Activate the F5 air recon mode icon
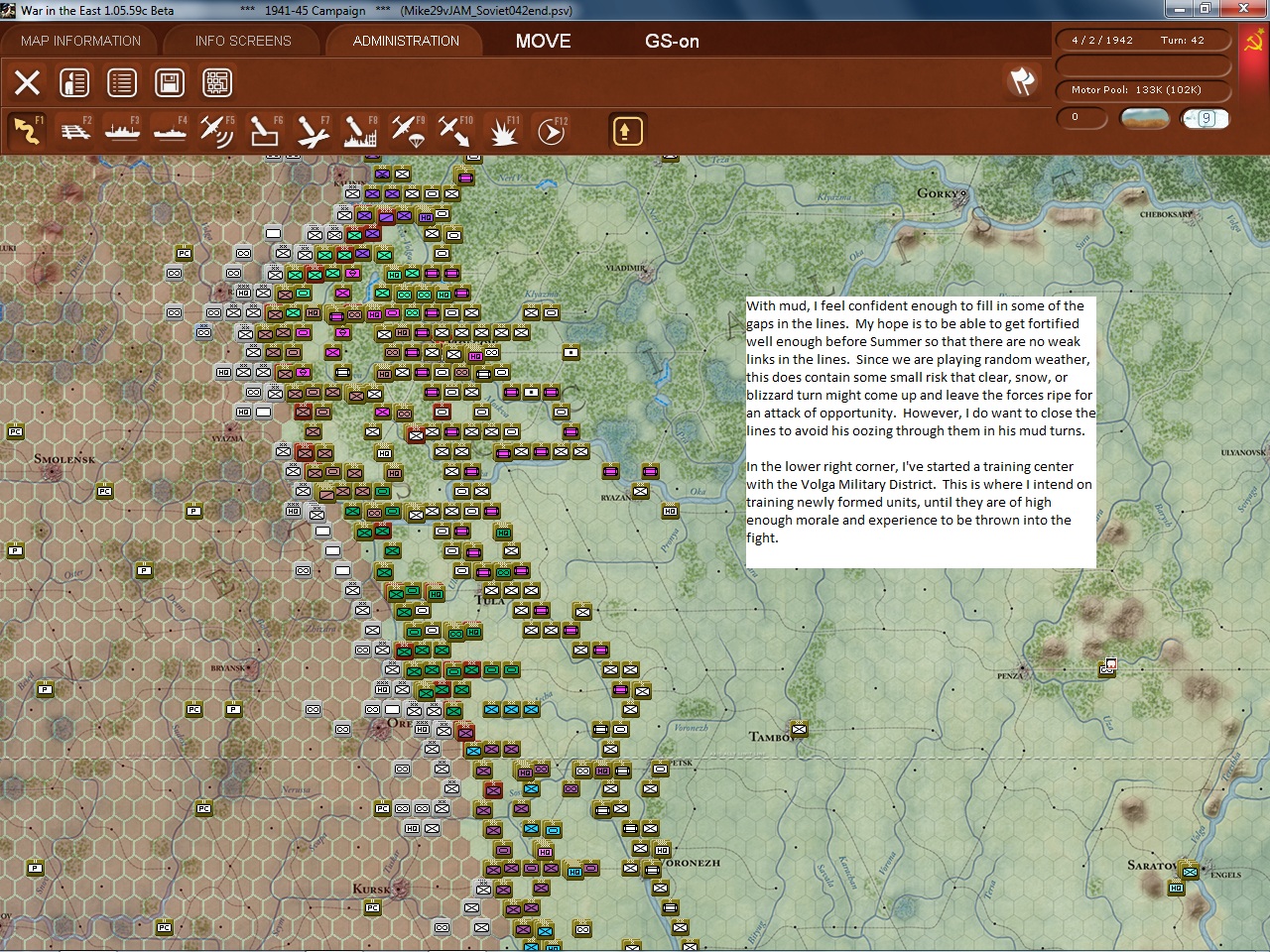The width and height of the screenshot is (1270, 952). [217, 131]
